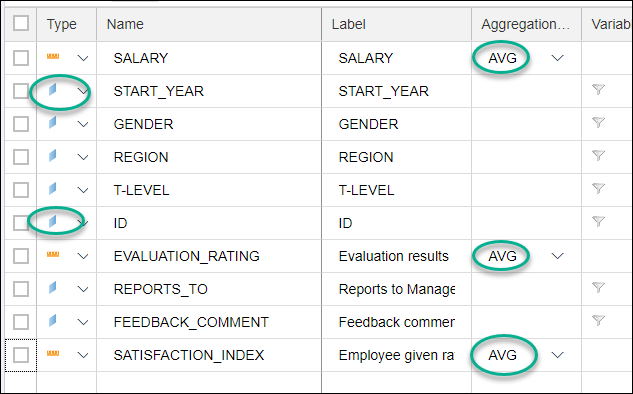Click the attribute icon for REGION
633x394 pixels.
pyautogui.click(x=52, y=156)
